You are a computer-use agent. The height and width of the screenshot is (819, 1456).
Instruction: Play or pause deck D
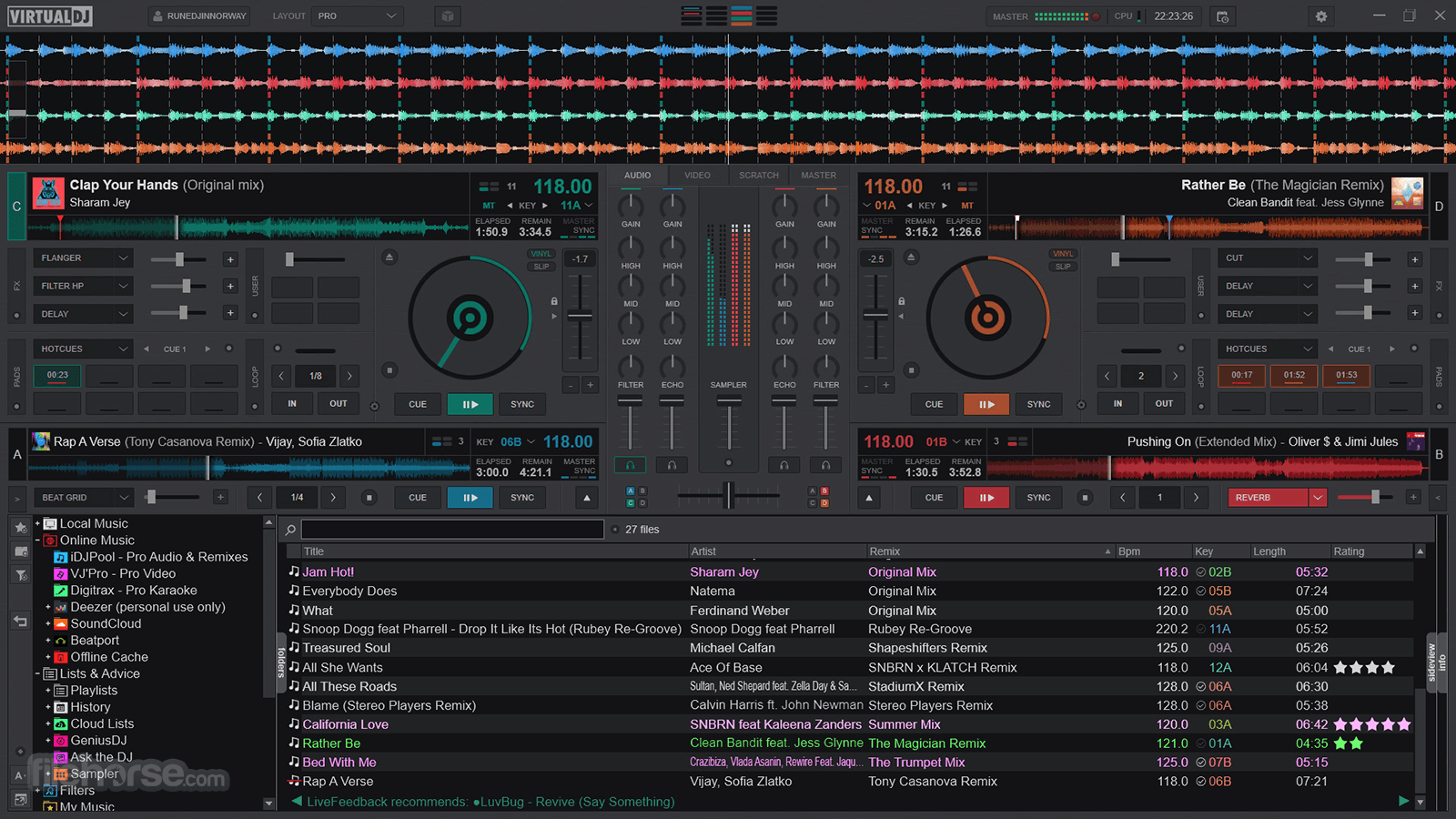986,404
